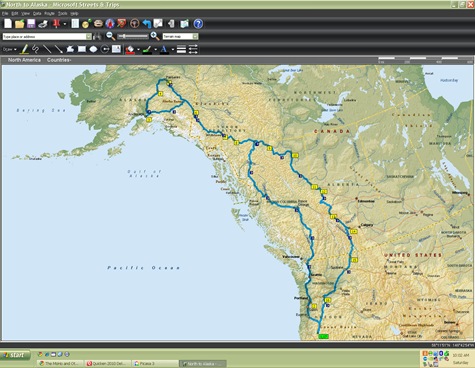
Task: Open the pushpin dropdown arrow
Action: pyautogui.click(x=65, y=24)
